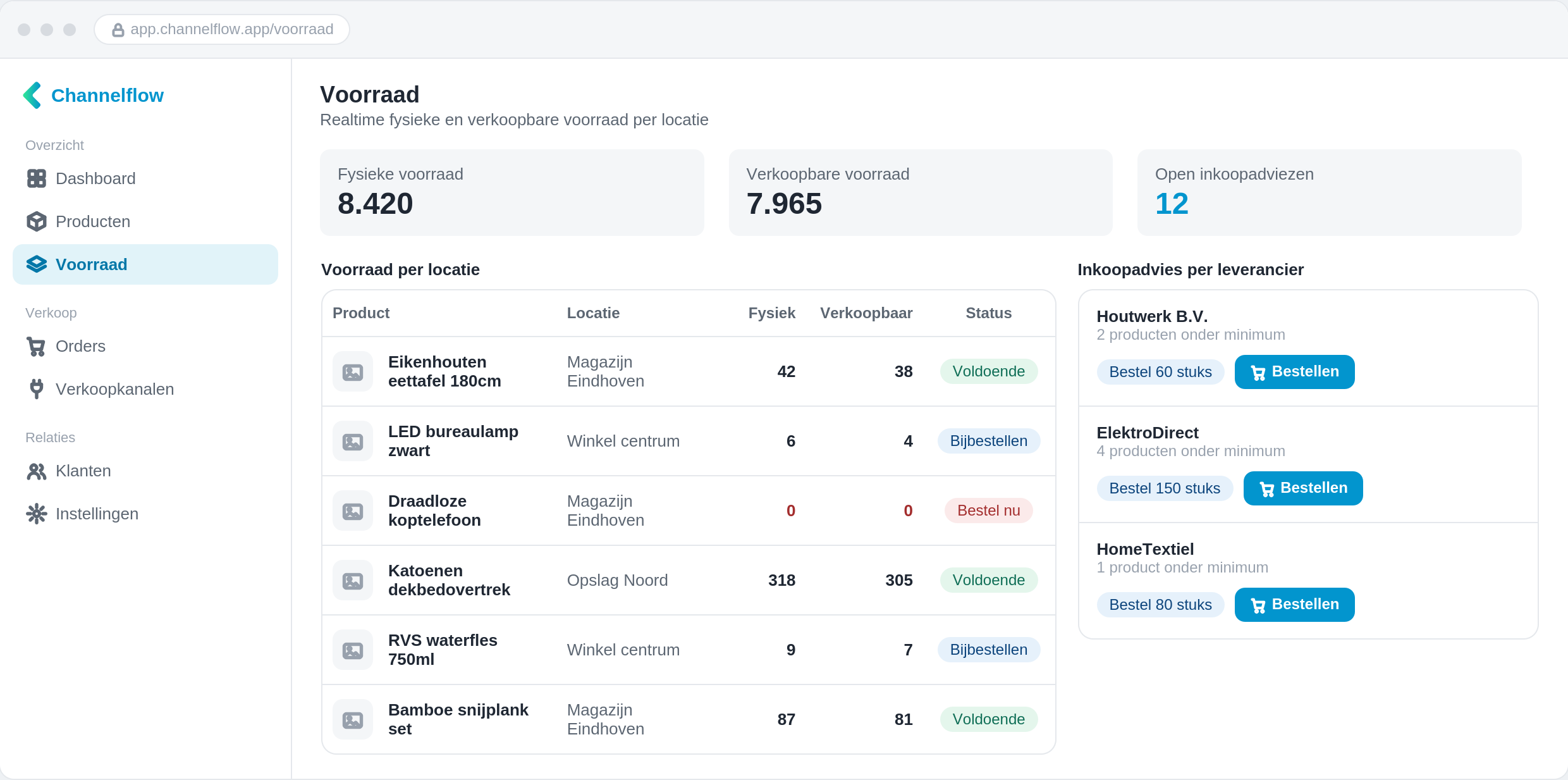This screenshot has height=780, width=1568.
Task: Click Bestellen for ElektroDirect
Action: click(x=1303, y=488)
